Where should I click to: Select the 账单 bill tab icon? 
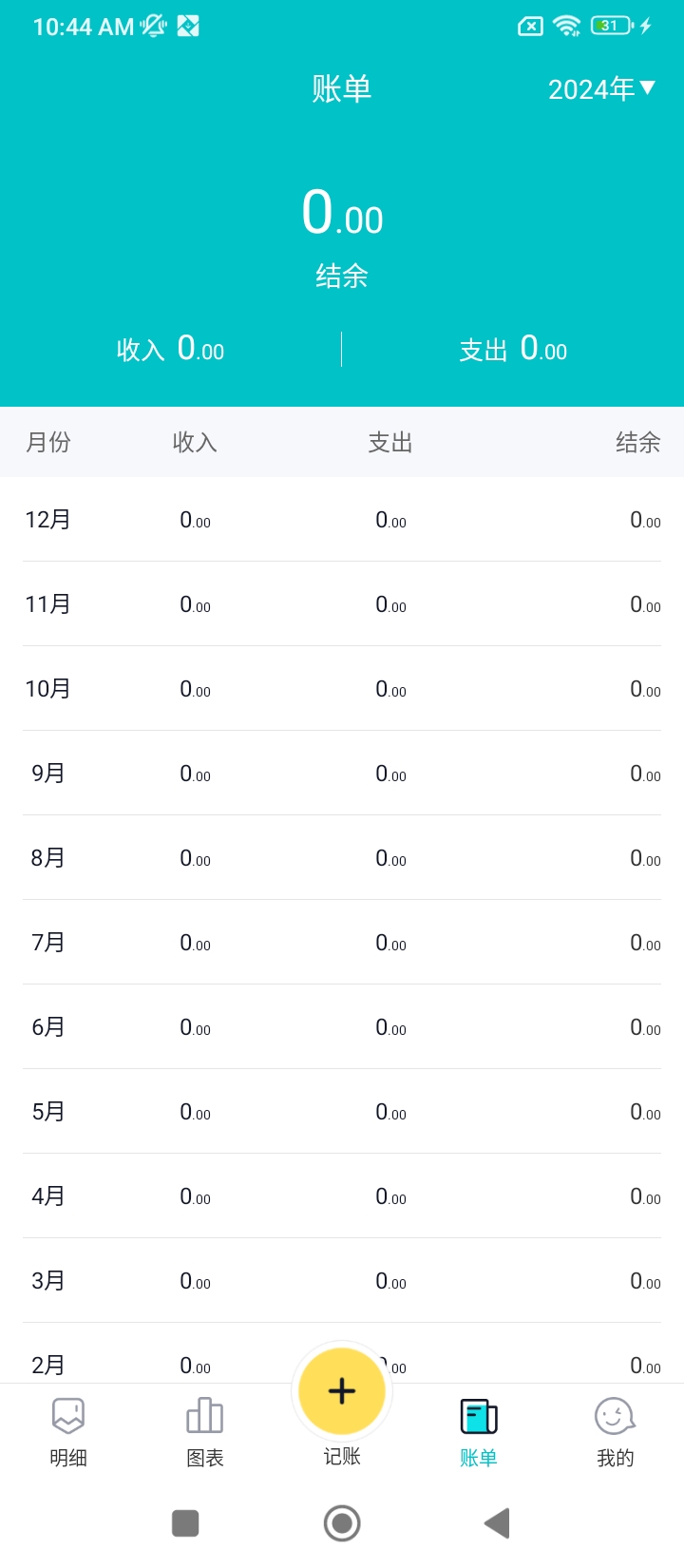click(x=479, y=1416)
